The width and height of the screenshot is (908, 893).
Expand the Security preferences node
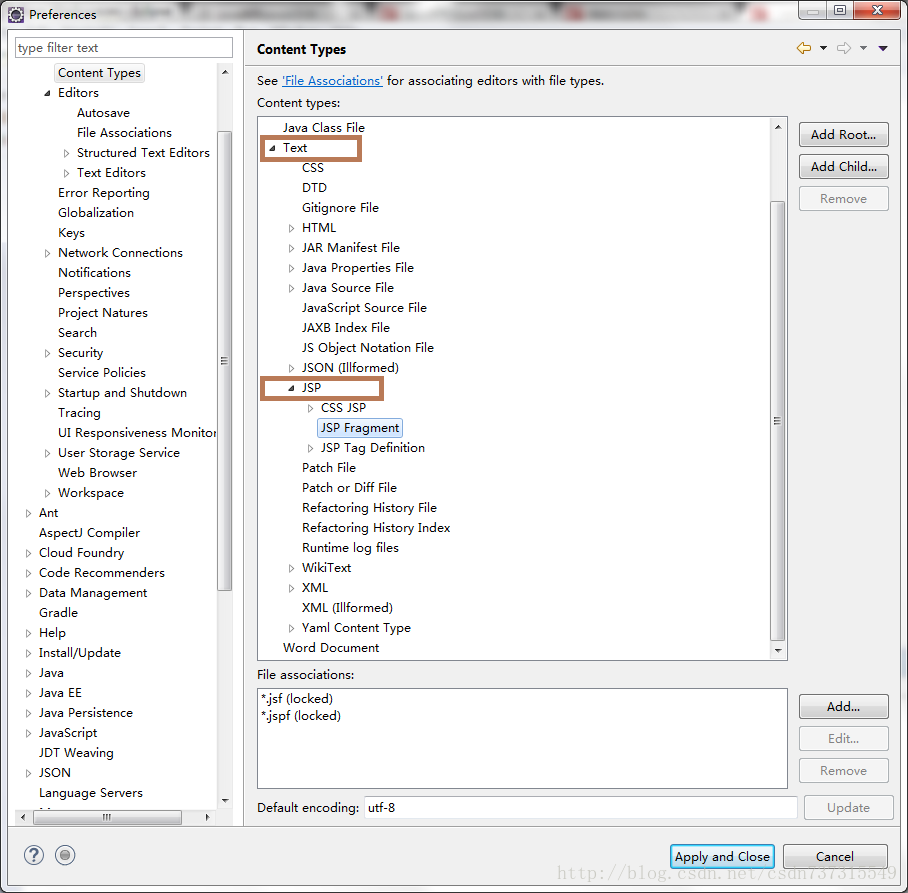coord(47,353)
